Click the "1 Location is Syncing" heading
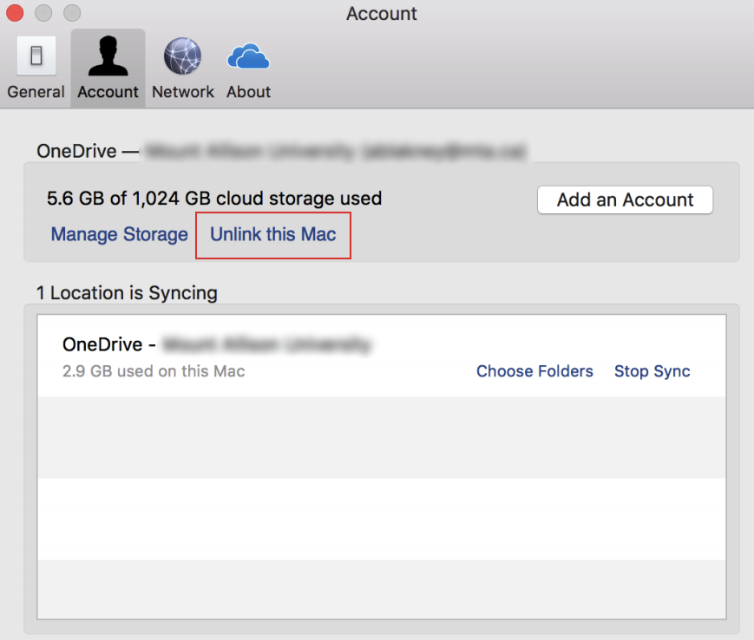Viewport: 754px width, 640px height. pyautogui.click(x=127, y=292)
